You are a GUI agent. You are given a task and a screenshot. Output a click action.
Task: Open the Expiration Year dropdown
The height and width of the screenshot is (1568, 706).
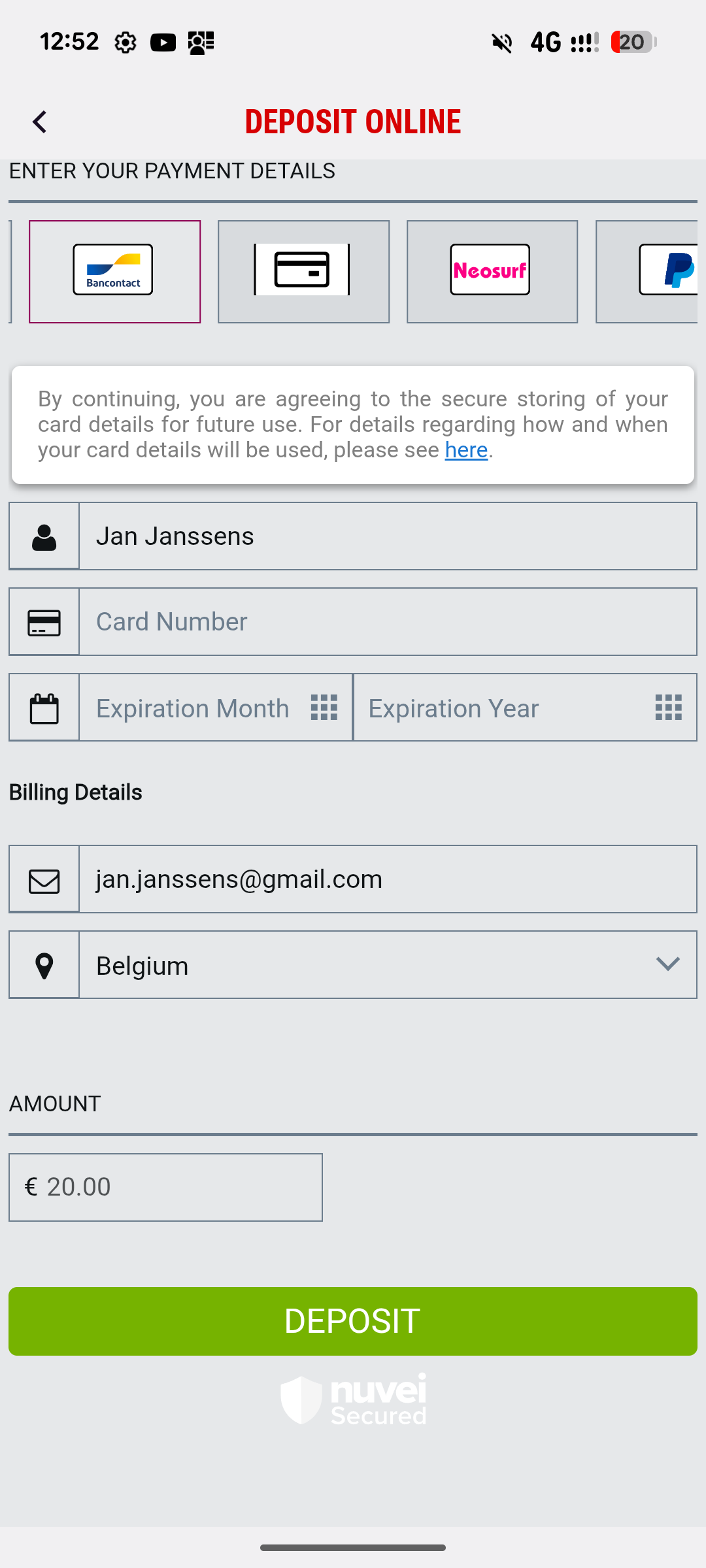tap(525, 708)
